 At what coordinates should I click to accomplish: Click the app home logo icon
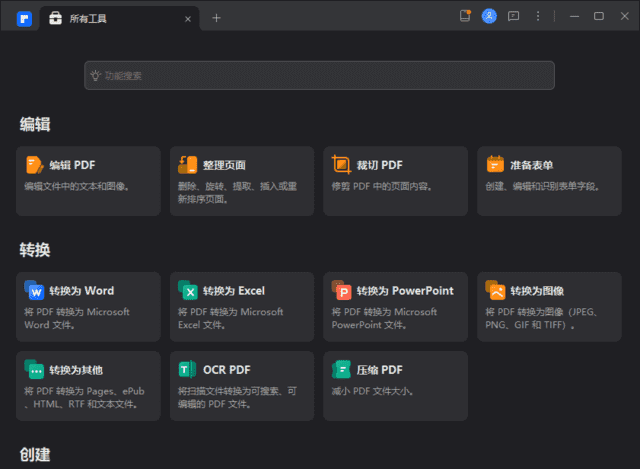coord(24,18)
